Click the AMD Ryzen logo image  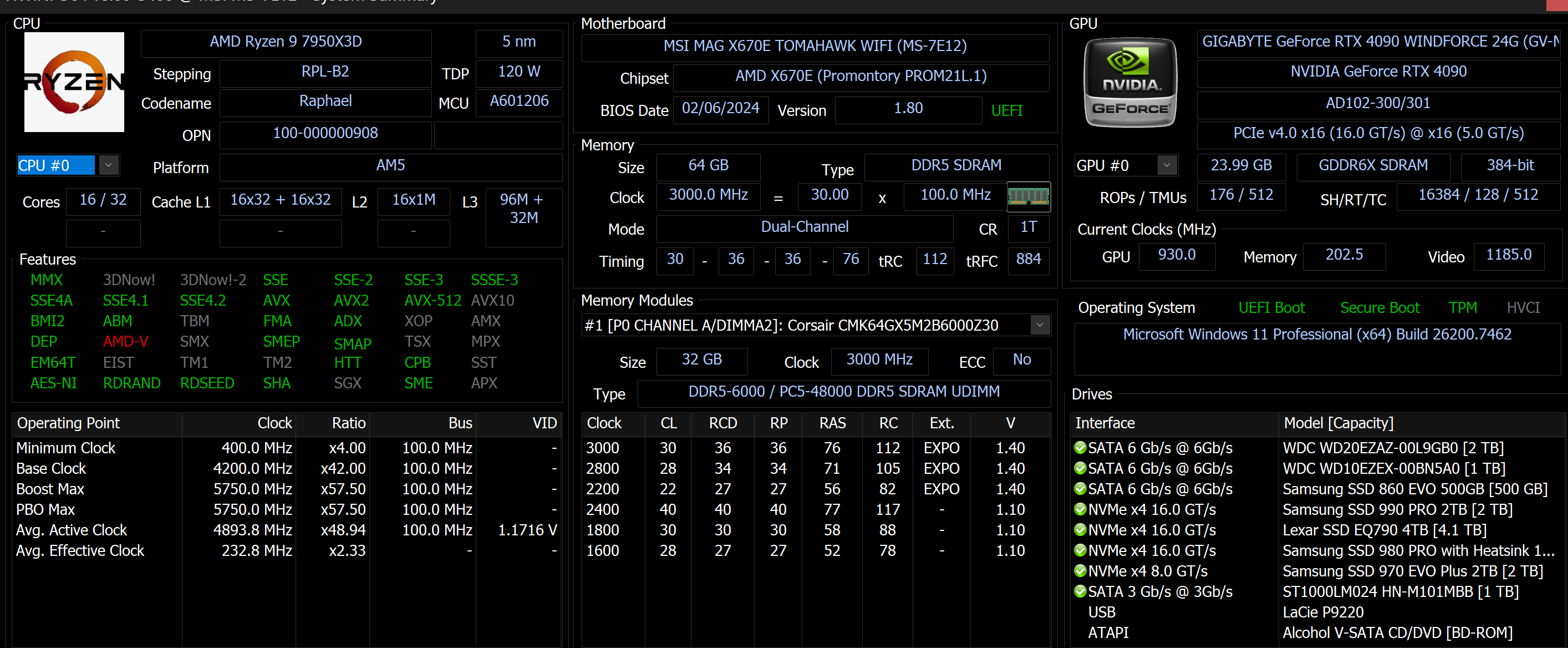pos(74,82)
